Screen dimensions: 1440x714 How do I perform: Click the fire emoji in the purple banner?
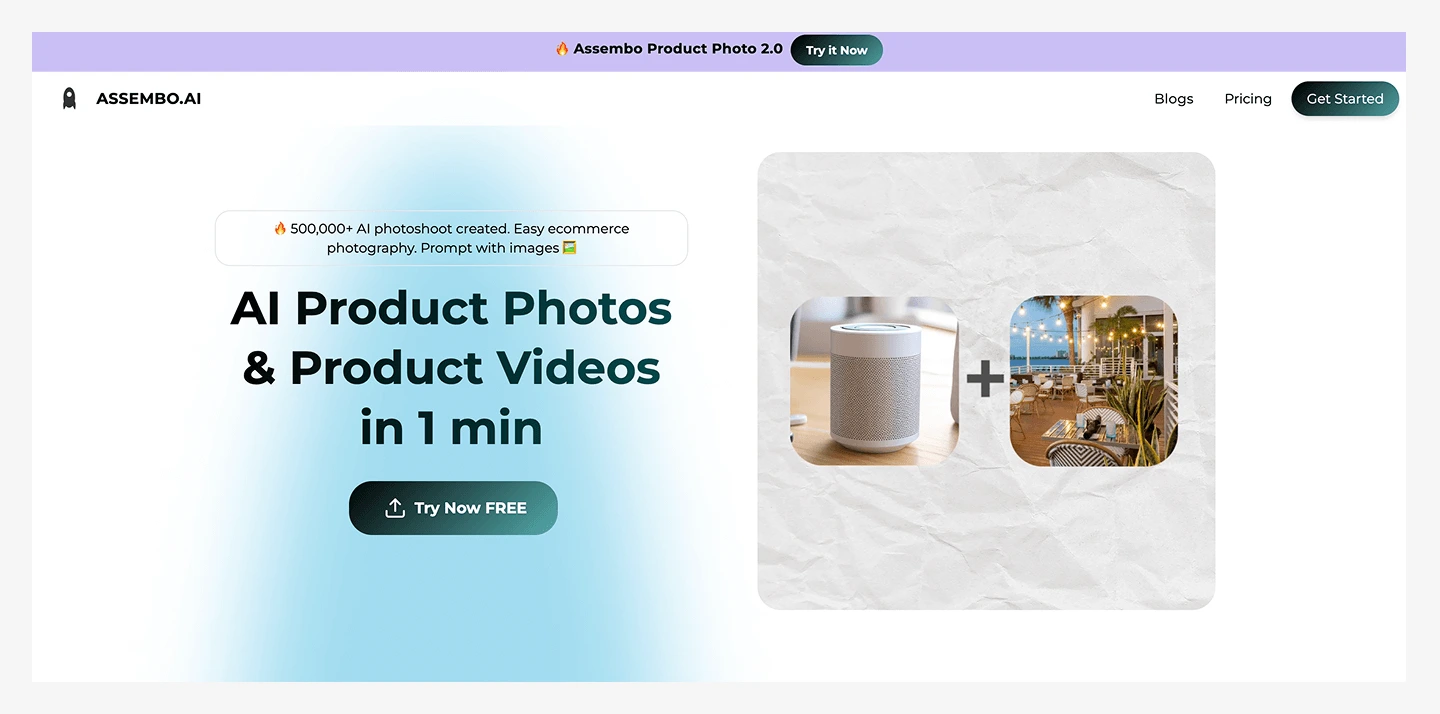tap(562, 49)
